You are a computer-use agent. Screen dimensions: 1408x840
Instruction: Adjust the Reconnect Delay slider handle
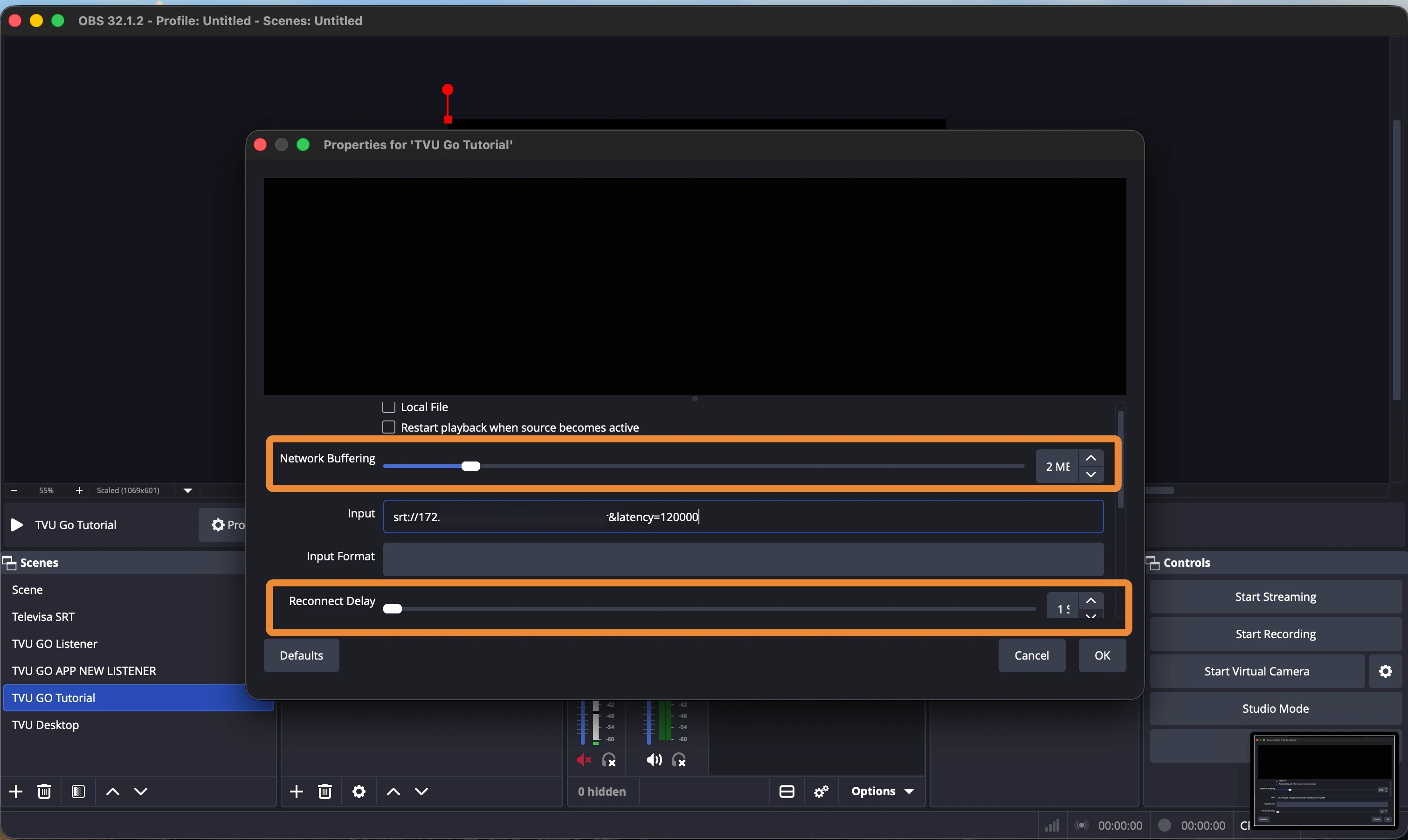[393, 609]
